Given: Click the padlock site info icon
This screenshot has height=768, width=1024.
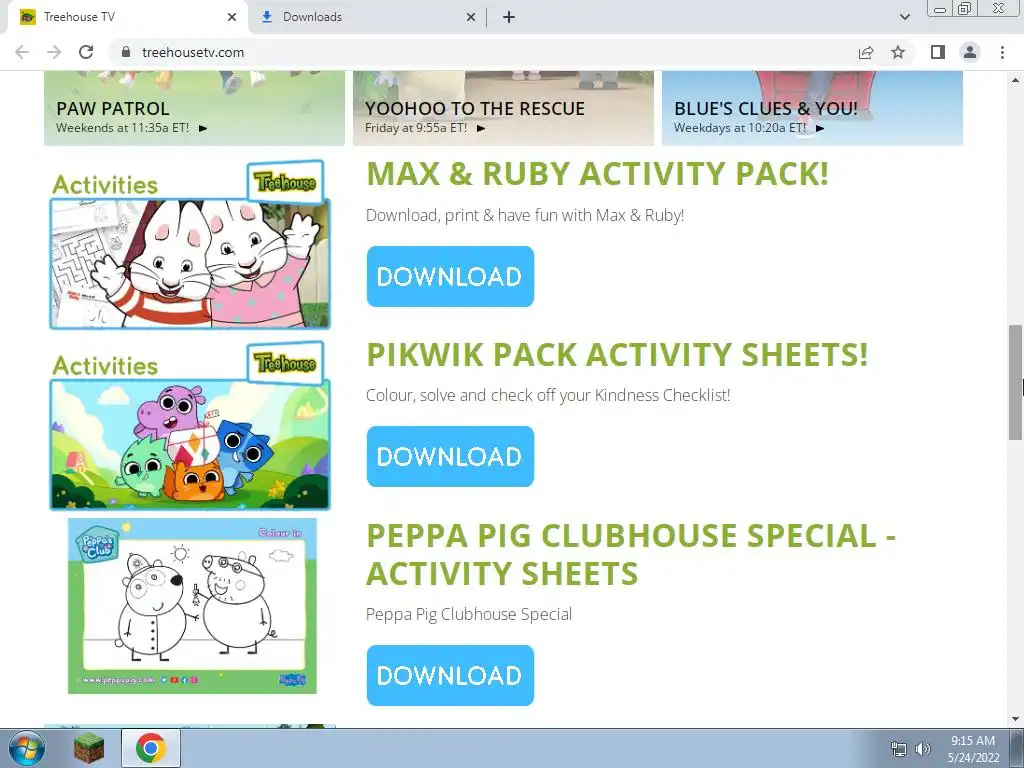Looking at the screenshot, I should point(126,52).
